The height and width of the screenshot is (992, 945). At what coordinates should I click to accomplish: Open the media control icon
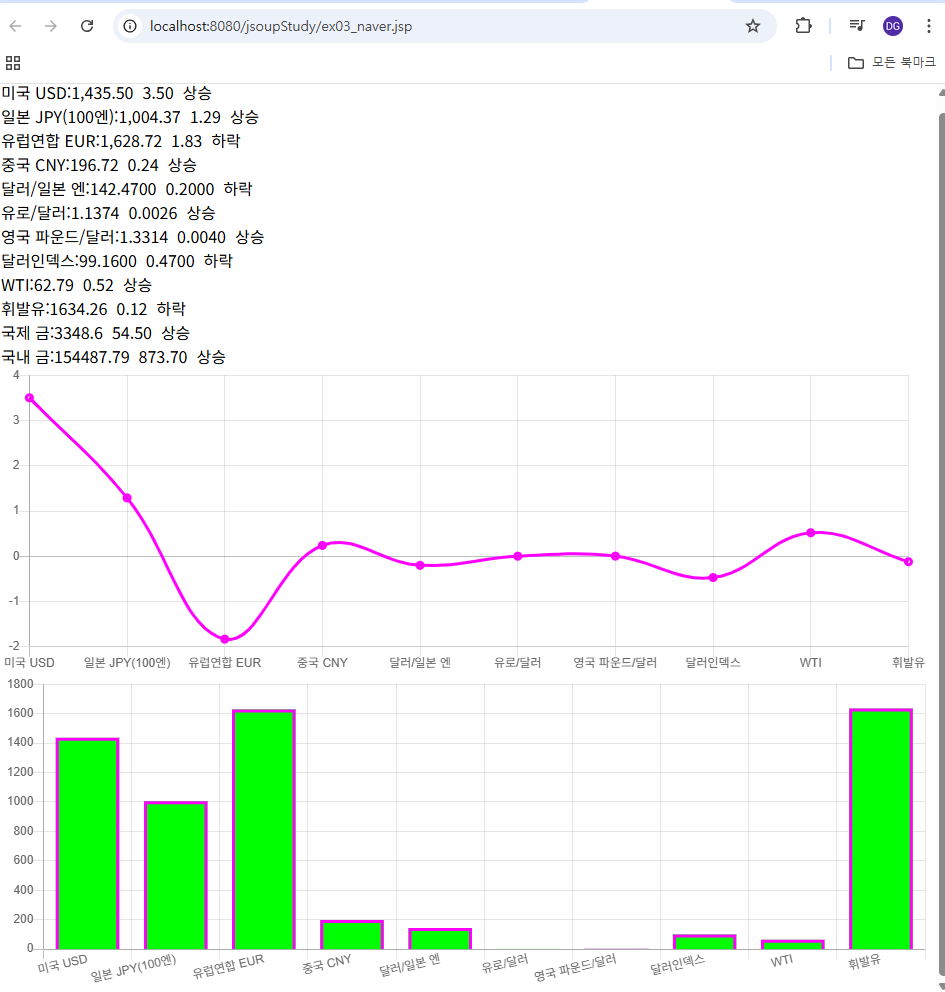pos(857,26)
